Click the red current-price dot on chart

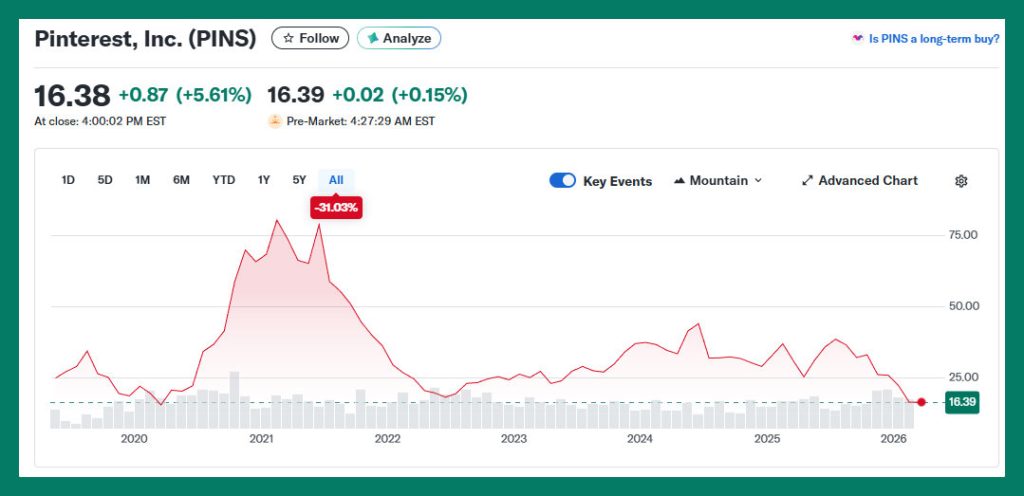coord(921,402)
